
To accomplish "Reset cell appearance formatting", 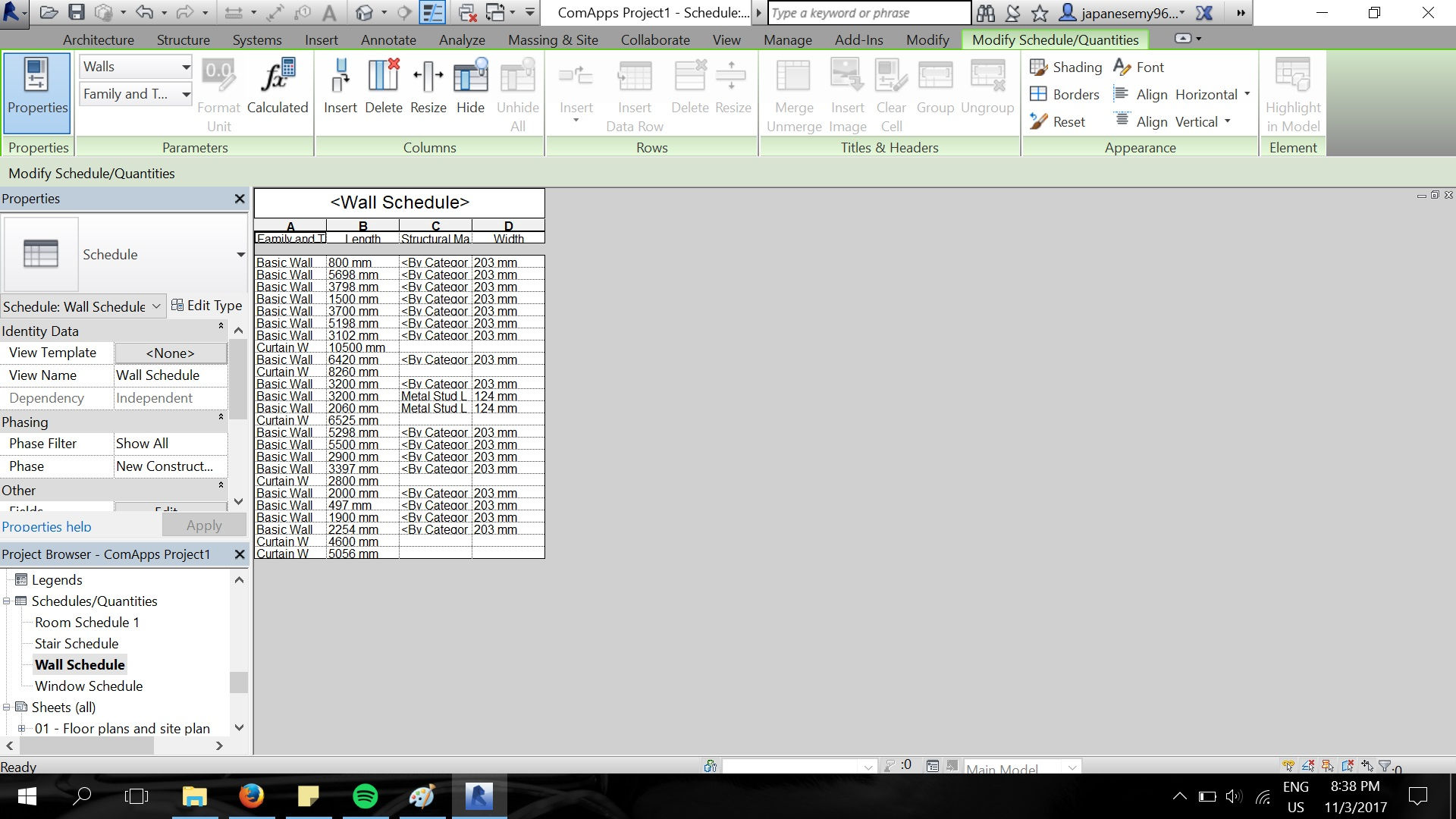I will 1057,121.
